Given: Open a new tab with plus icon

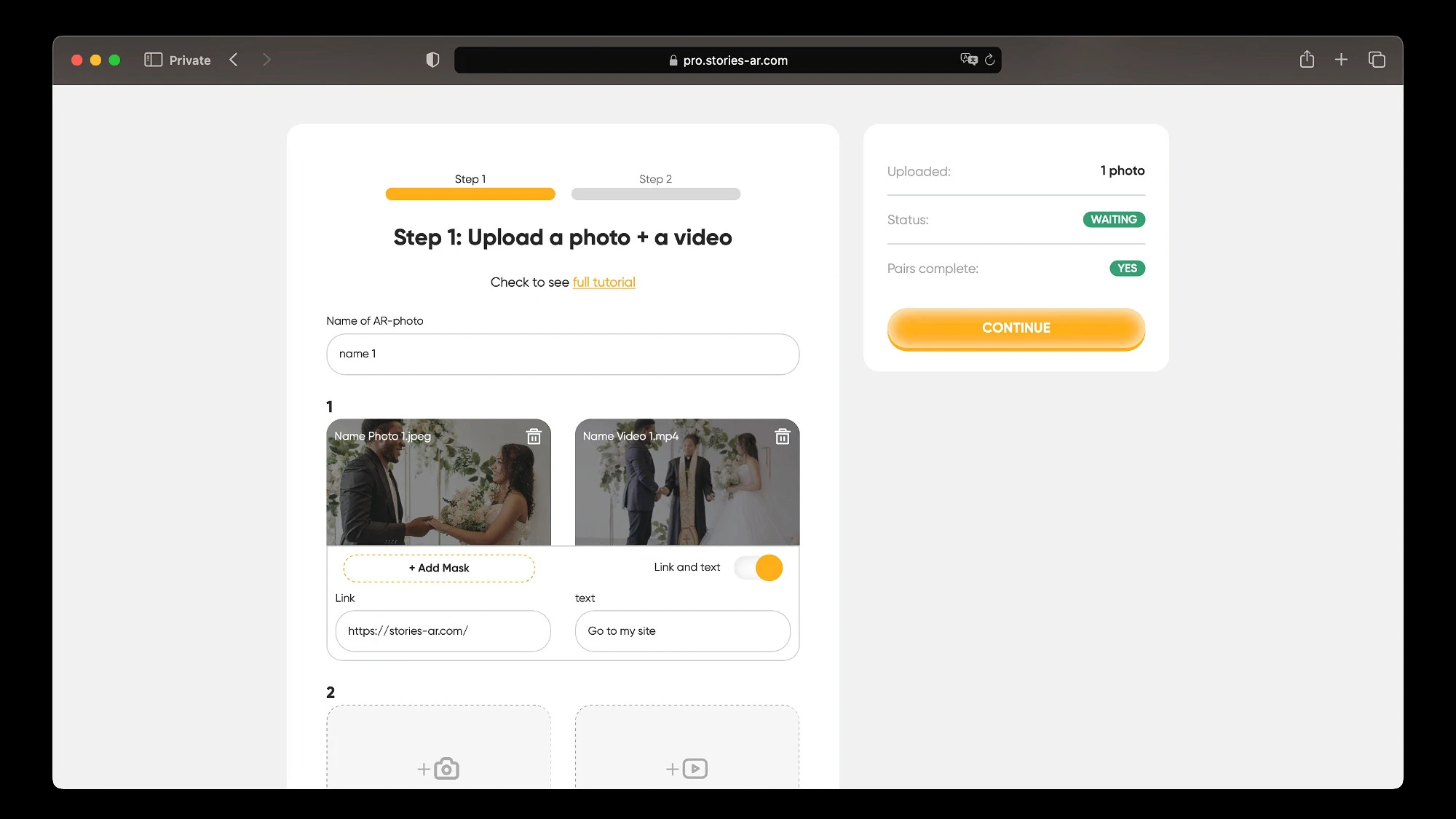Looking at the screenshot, I should pos(1341,60).
